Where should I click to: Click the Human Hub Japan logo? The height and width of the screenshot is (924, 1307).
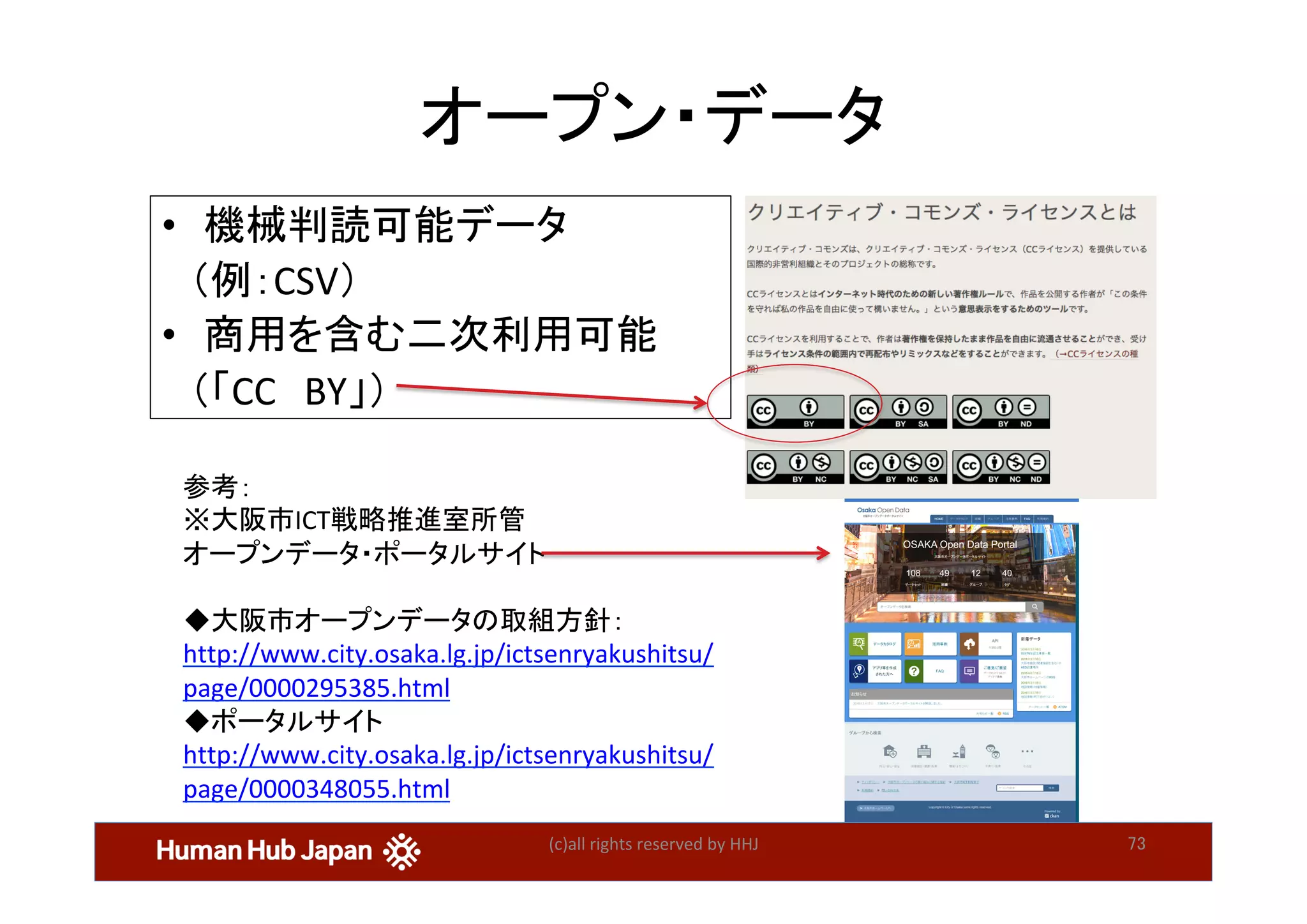[x=288, y=851]
